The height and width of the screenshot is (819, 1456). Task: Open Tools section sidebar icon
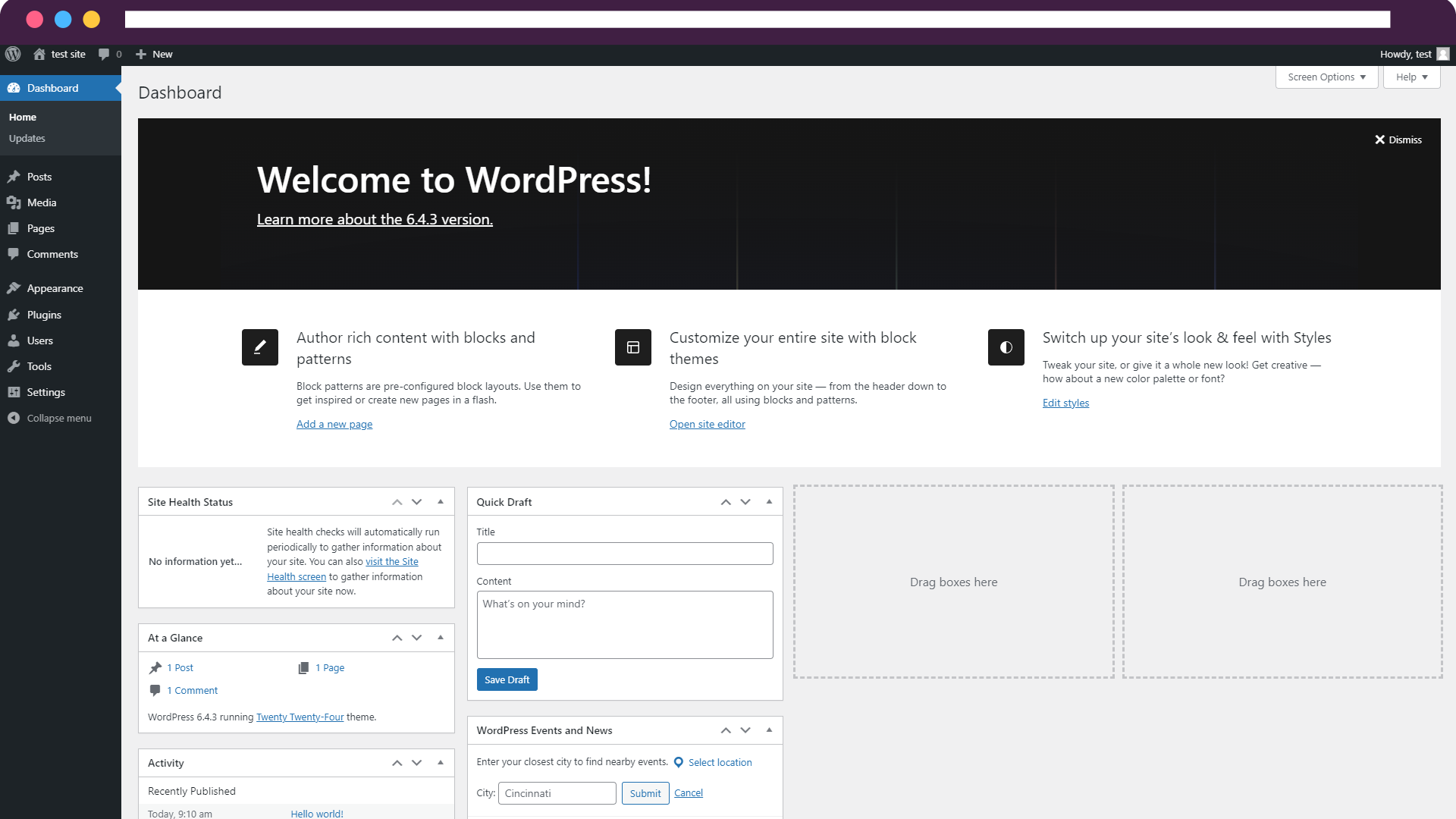click(14, 365)
